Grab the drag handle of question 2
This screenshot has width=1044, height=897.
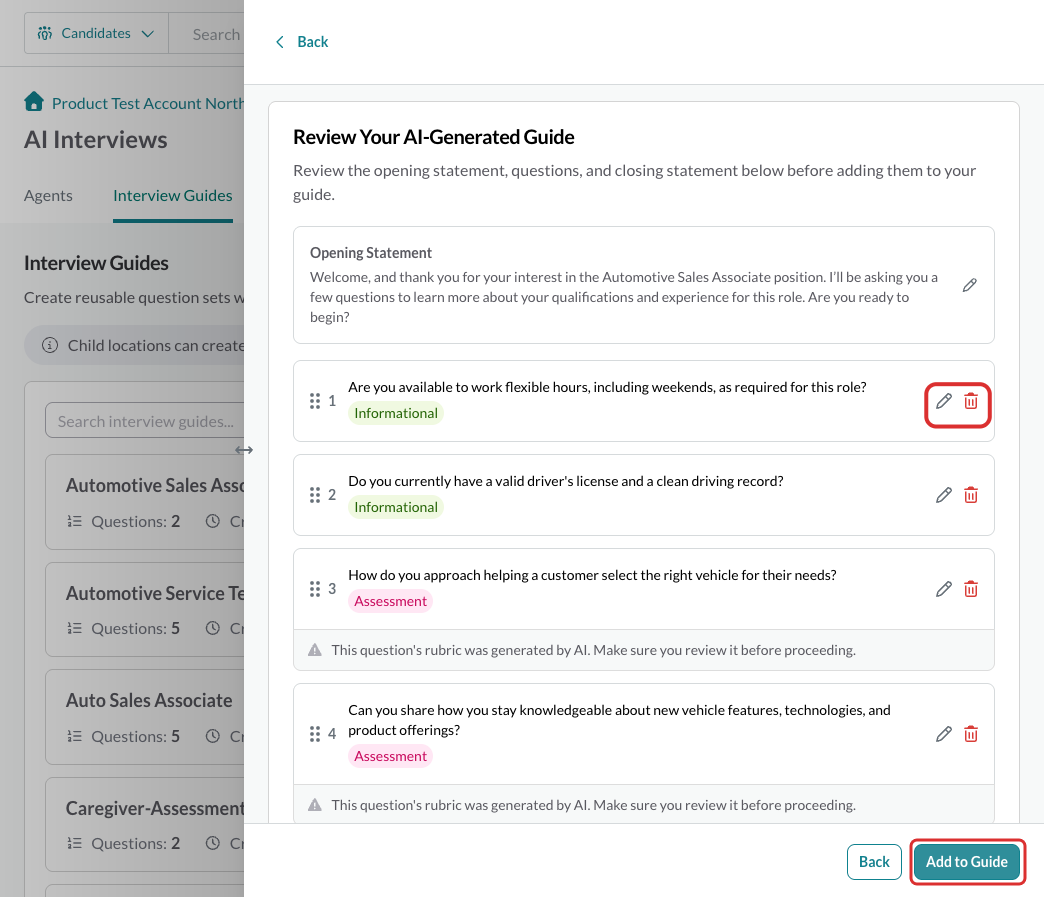(x=315, y=495)
